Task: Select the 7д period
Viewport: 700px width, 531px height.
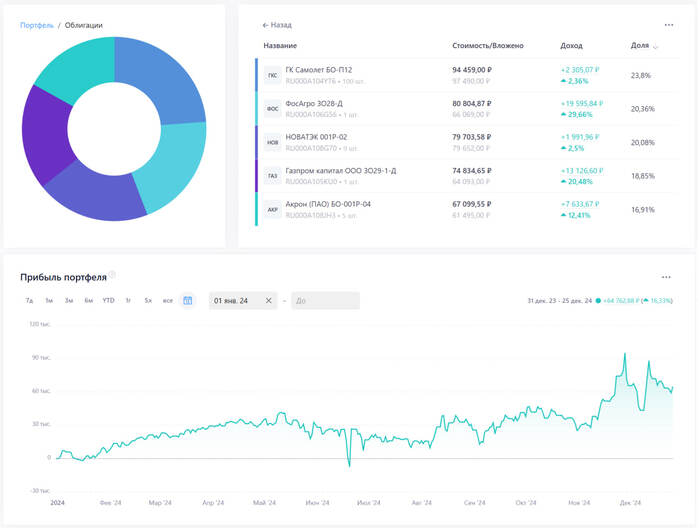Action: coord(30,300)
